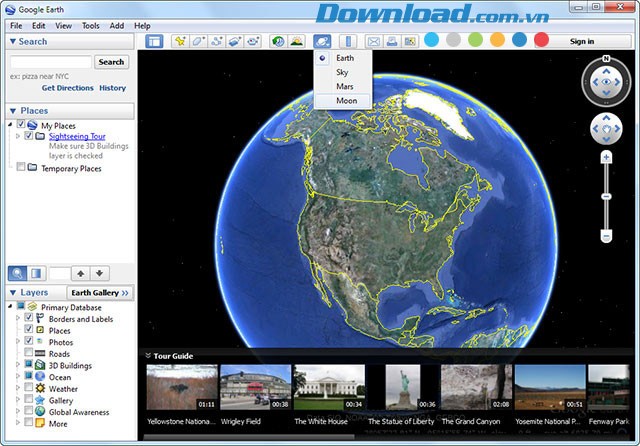Image resolution: width=640 pixels, height=446 pixels.
Task: Click the Sign in button
Action: pos(582,41)
